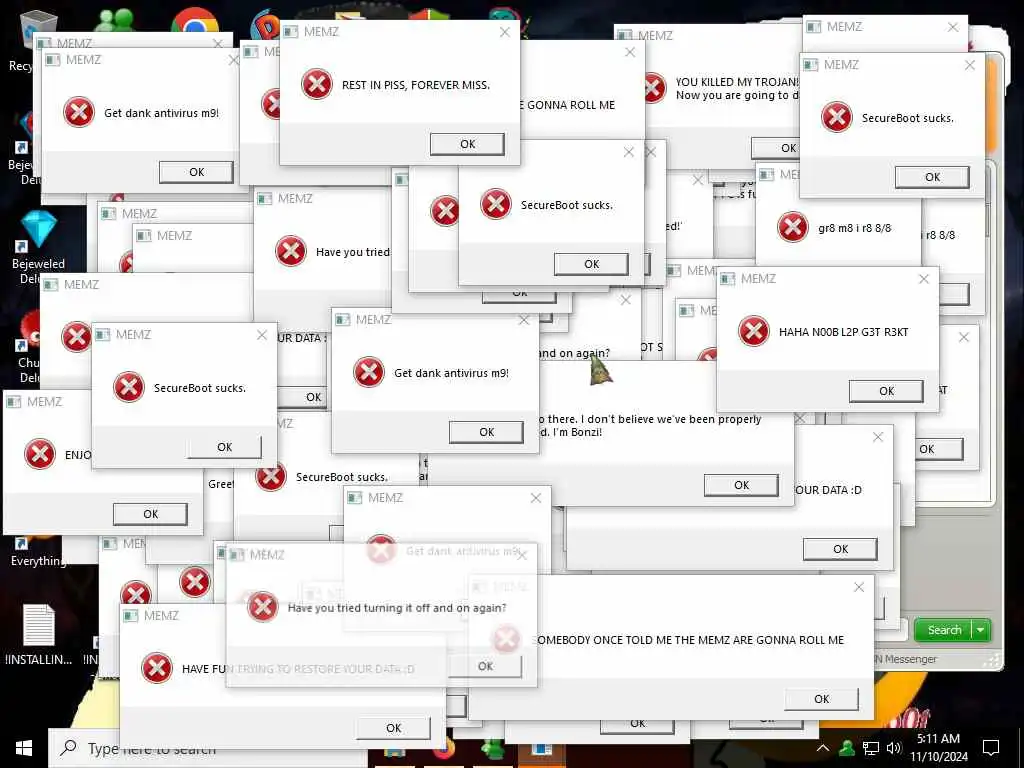This screenshot has width=1024, height=768.
Task: Click the error icon in REST IN PISS dialog
Action: click(317, 84)
